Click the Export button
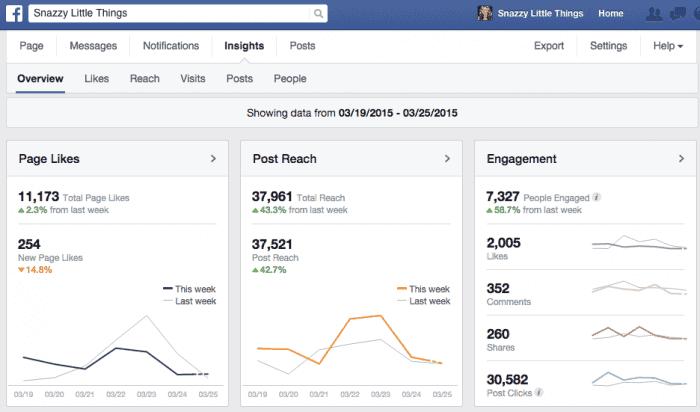 (x=549, y=46)
